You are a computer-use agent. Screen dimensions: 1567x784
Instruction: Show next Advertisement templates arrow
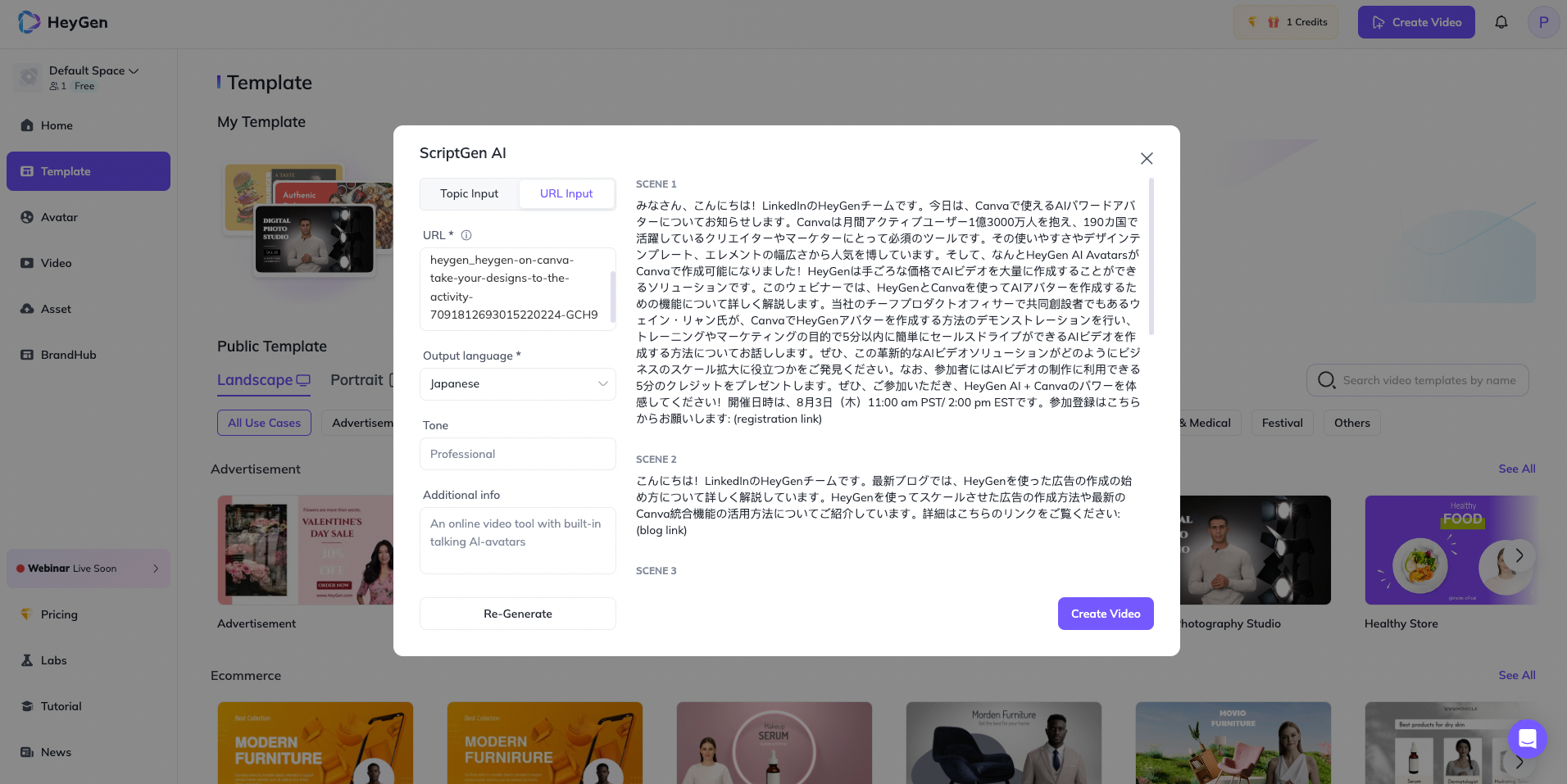click(1519, 555)
